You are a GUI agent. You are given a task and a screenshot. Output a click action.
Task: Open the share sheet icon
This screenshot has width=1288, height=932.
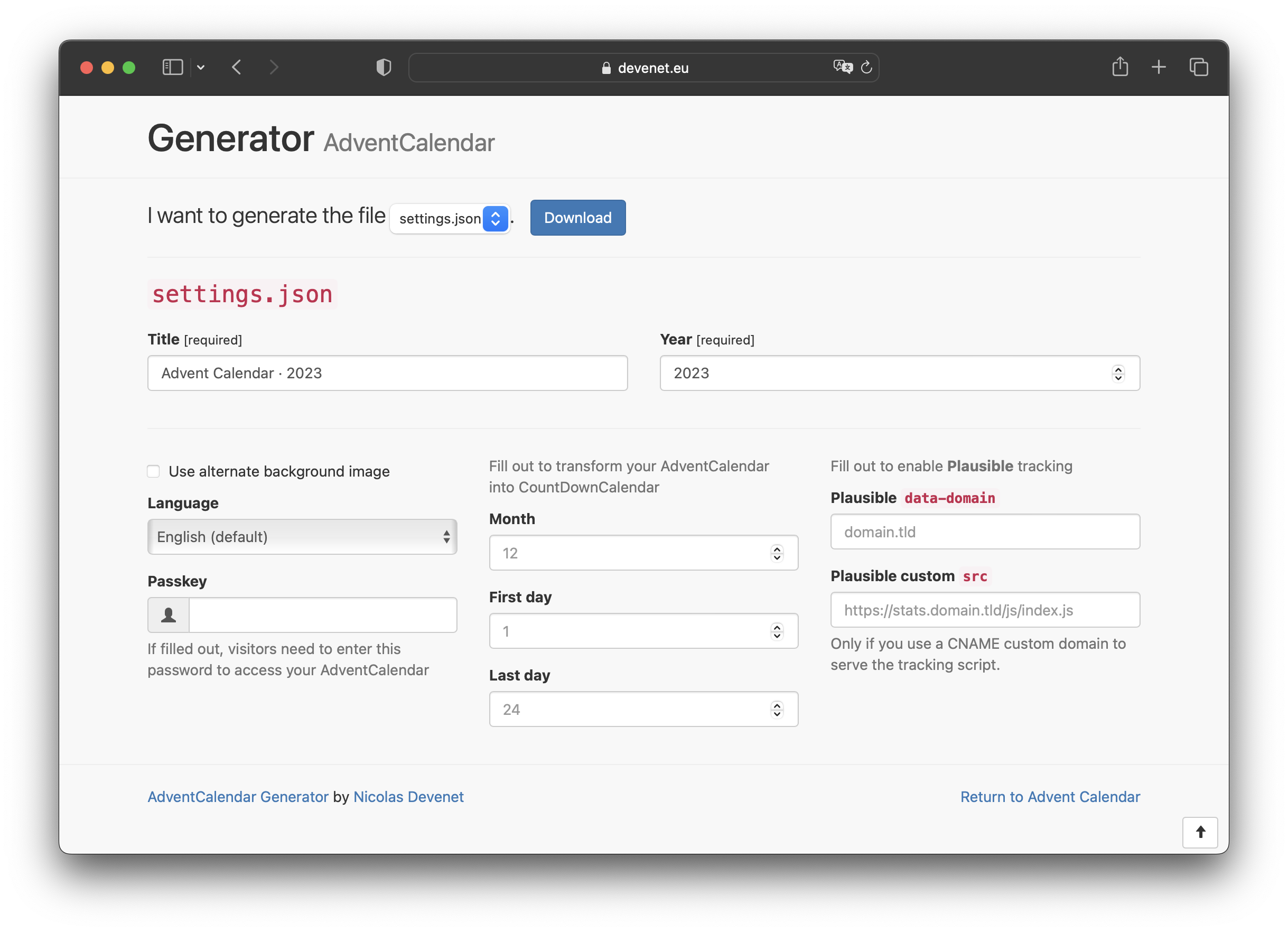1120,67
